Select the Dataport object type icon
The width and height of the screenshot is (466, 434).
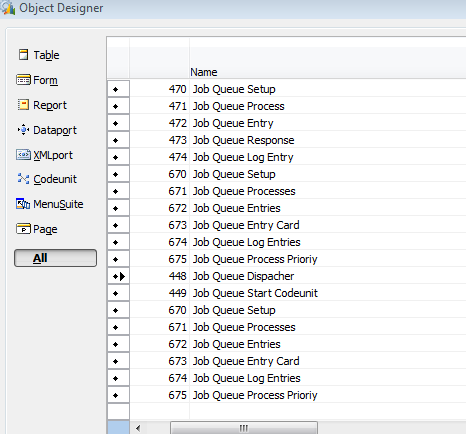coord(23,130)
